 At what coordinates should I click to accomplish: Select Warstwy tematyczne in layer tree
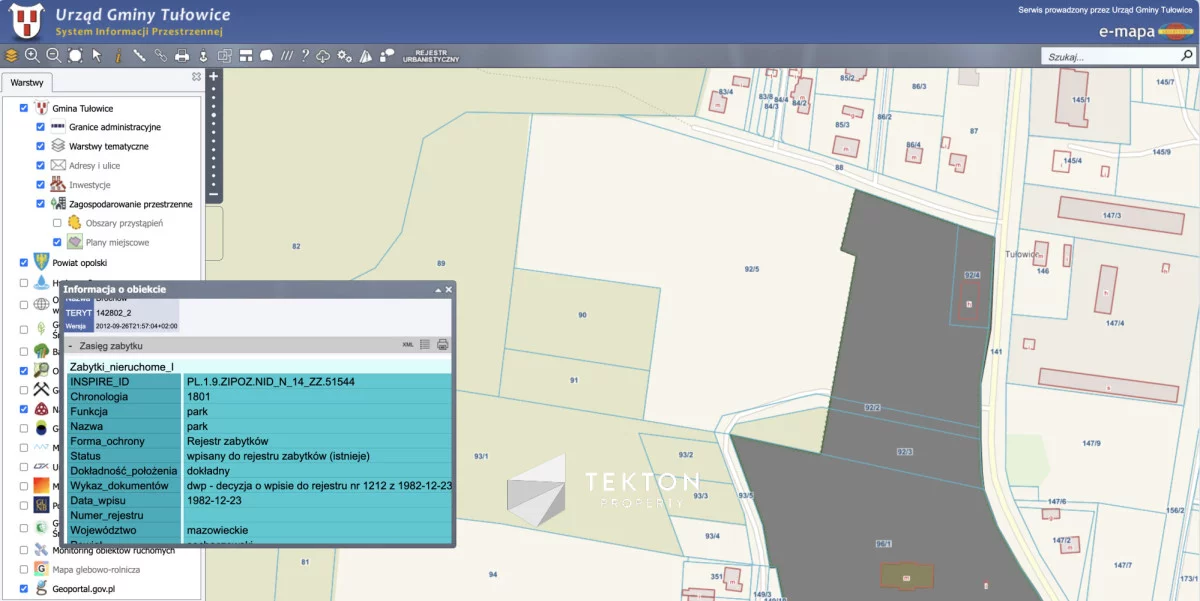pyautogui.click(x=109, y=146)
